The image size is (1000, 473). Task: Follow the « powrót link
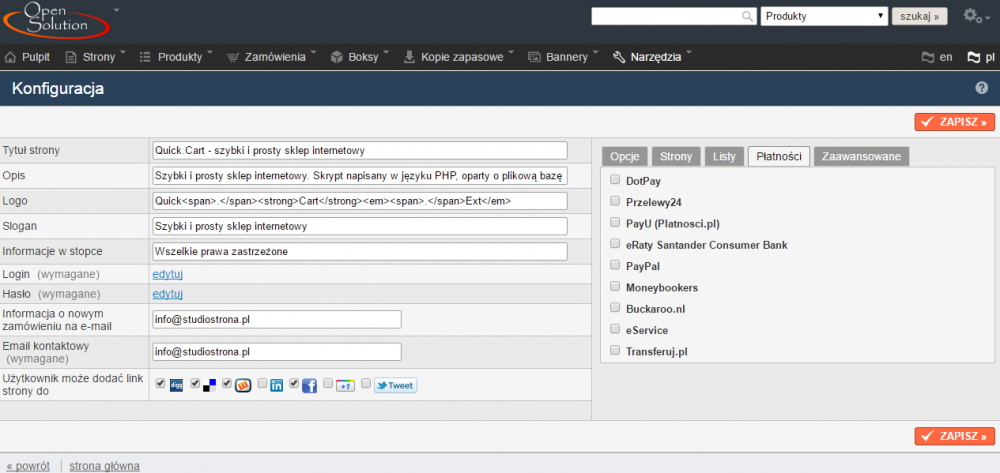point(28,466)
